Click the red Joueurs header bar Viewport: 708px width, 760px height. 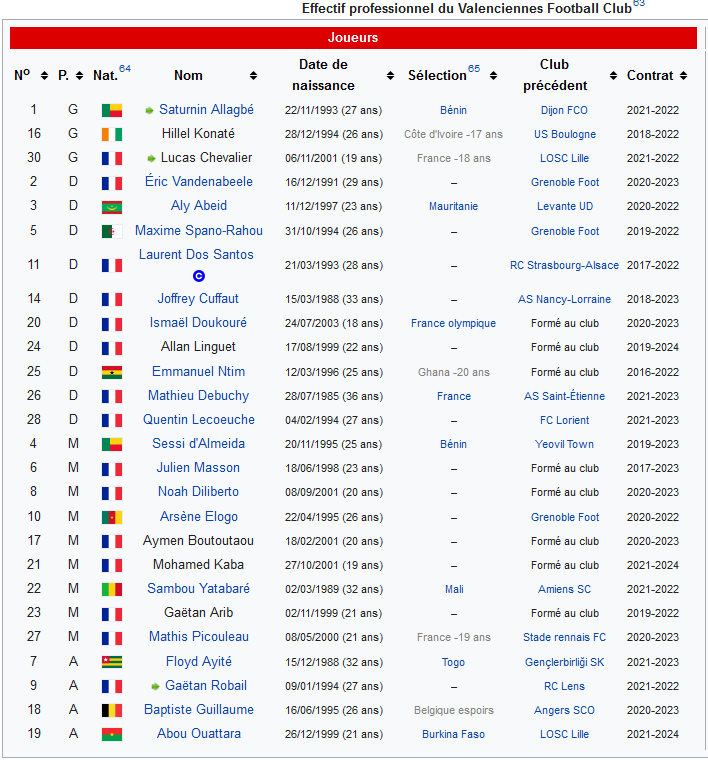pyautogui.click(x=353, y=38)
